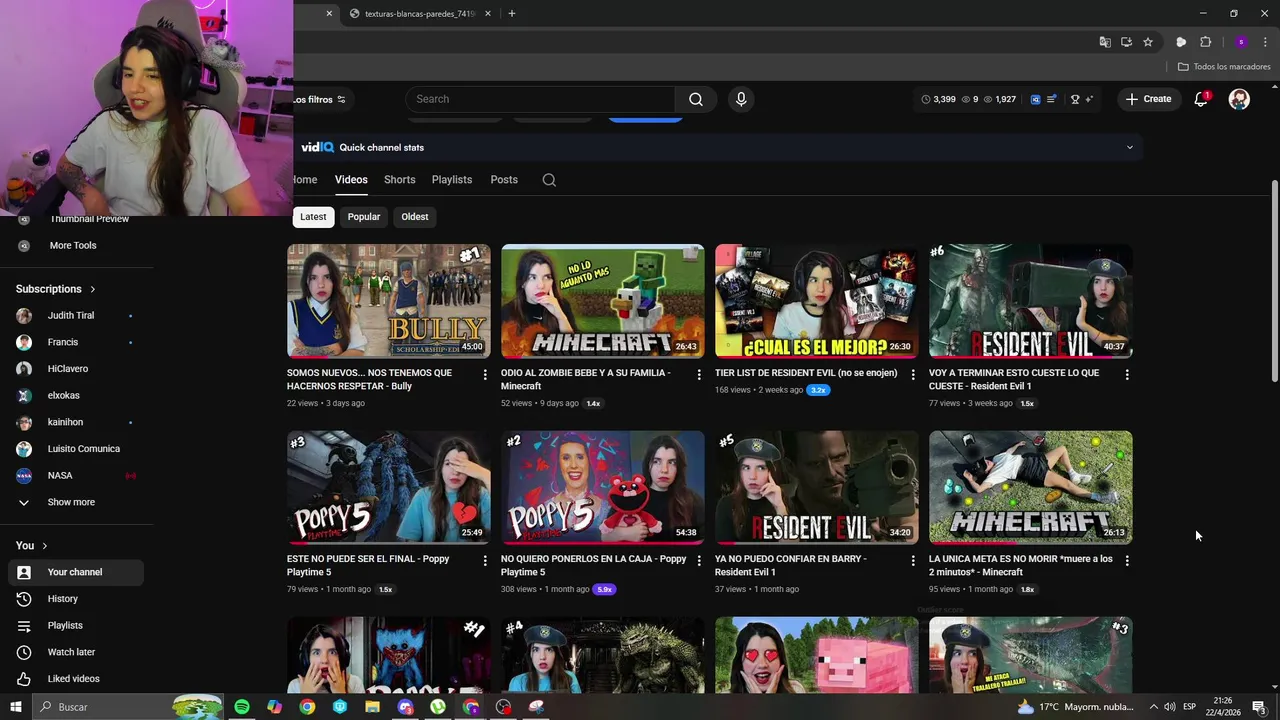Open ODIO AL ZOMBIE BEBE Minecraft thumbnail
The image size is (1280, 720).
(x=603, y=301)
